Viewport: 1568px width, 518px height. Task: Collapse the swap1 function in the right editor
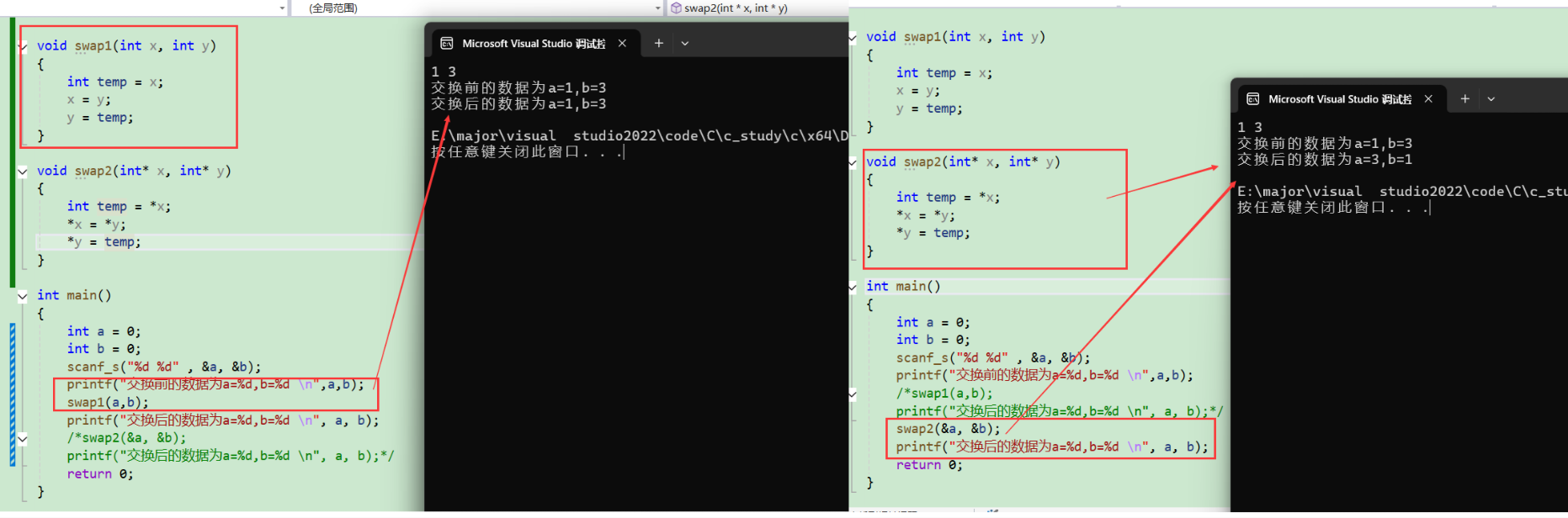click(x=853, y=37)
